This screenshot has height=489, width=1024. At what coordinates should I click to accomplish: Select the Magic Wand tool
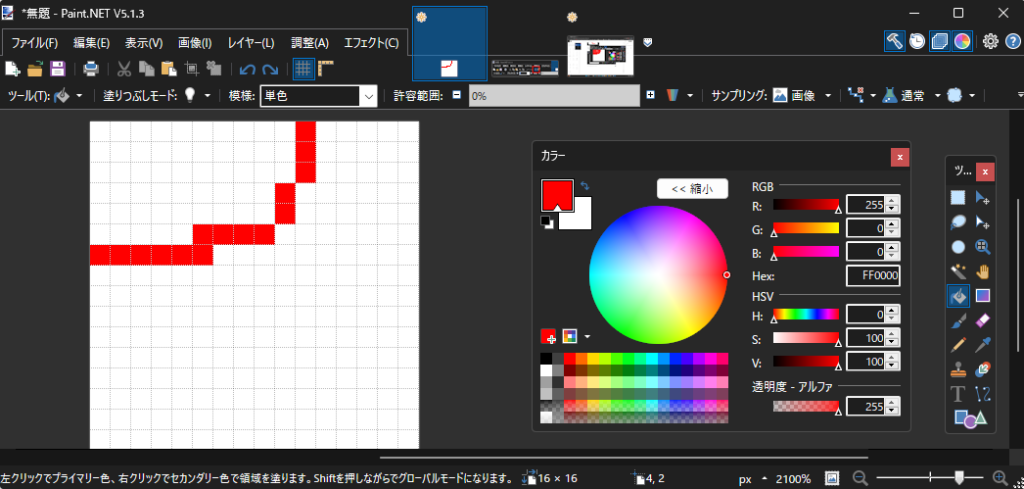coord(958,271)
